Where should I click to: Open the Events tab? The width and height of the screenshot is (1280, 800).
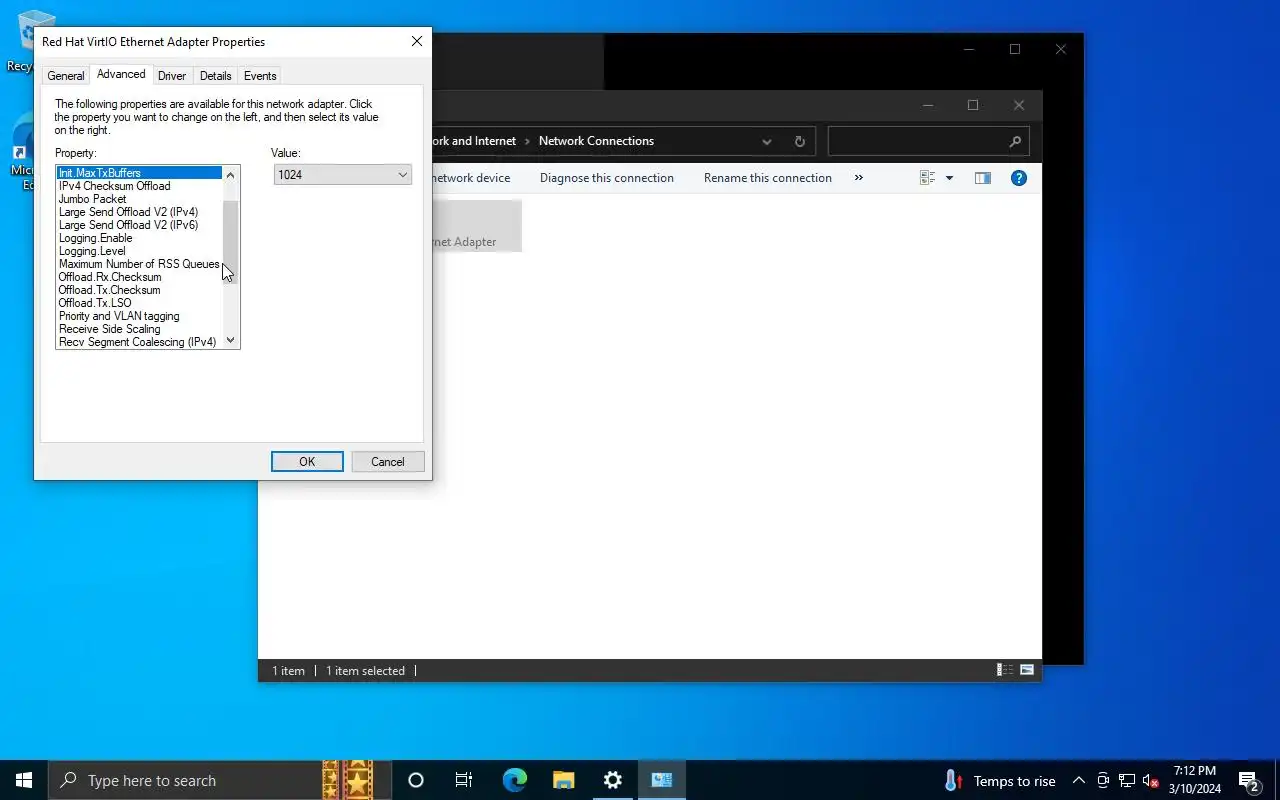(260, 76)
